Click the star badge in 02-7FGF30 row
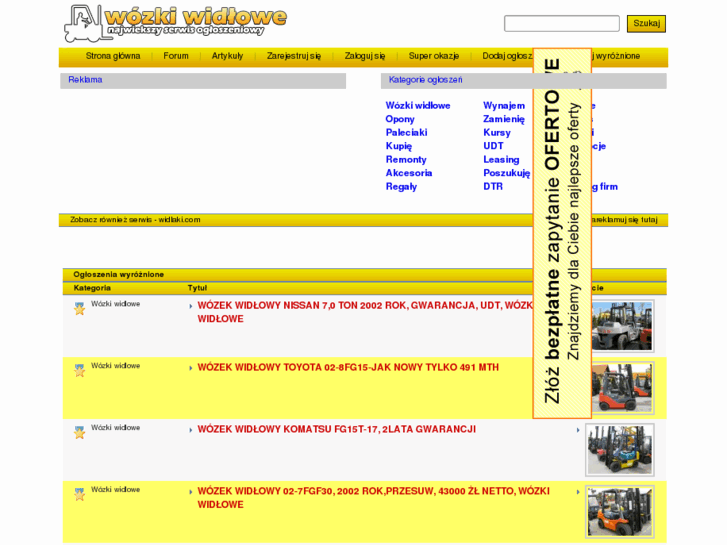727x545 pixels. click(79, 494)
